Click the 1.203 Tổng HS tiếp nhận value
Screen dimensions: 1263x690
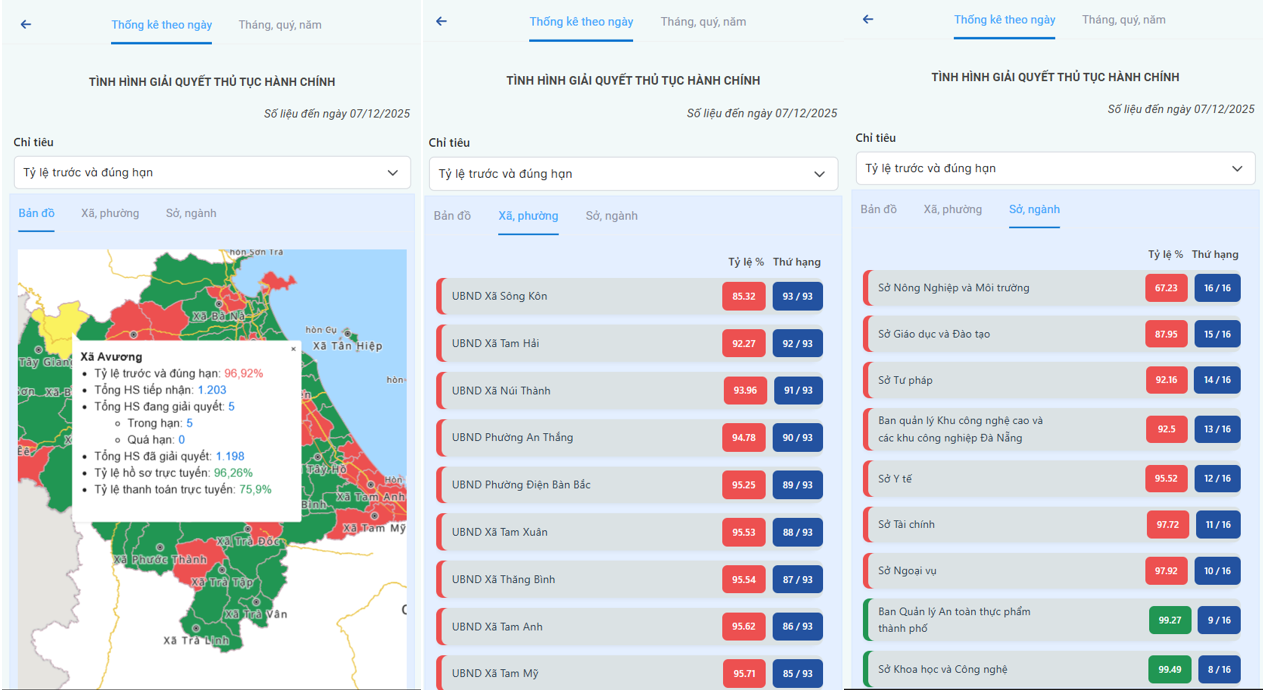[212, 390]
